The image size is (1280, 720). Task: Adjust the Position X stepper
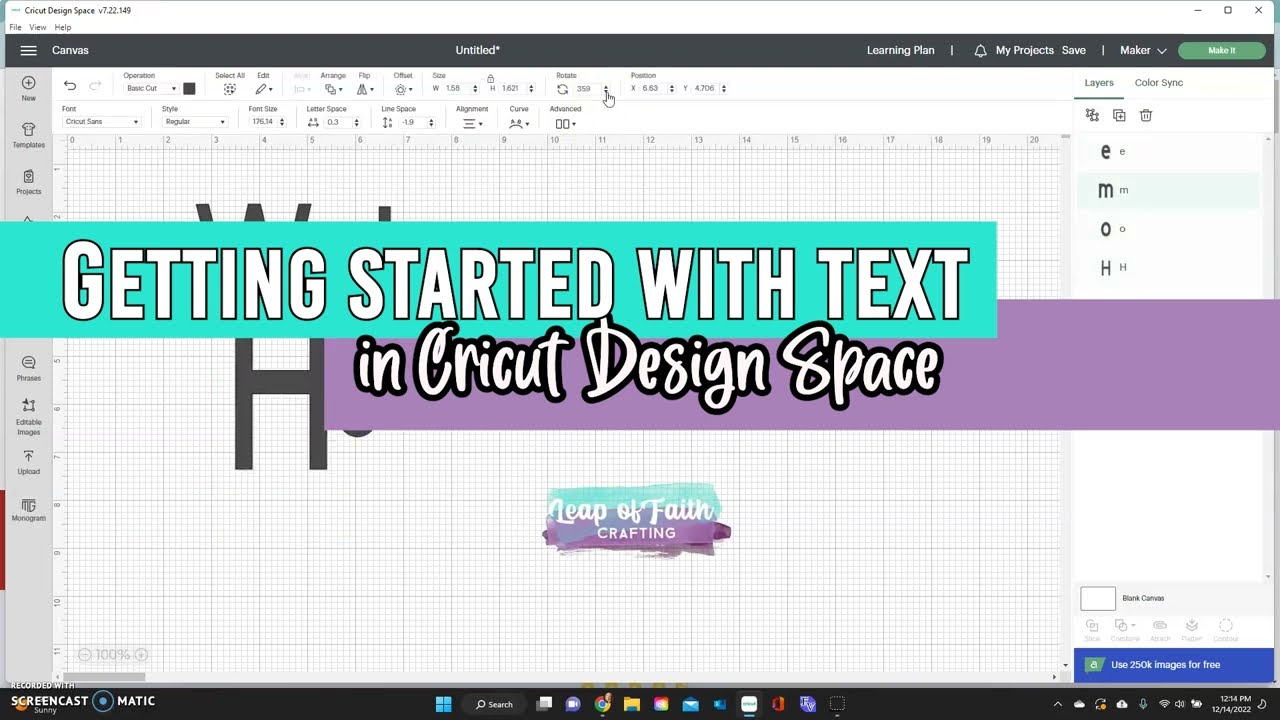point(671,89)
